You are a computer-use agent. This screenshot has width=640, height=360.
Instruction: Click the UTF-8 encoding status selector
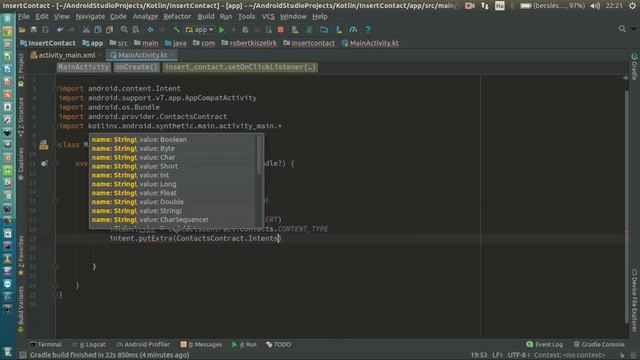point(518,355)
